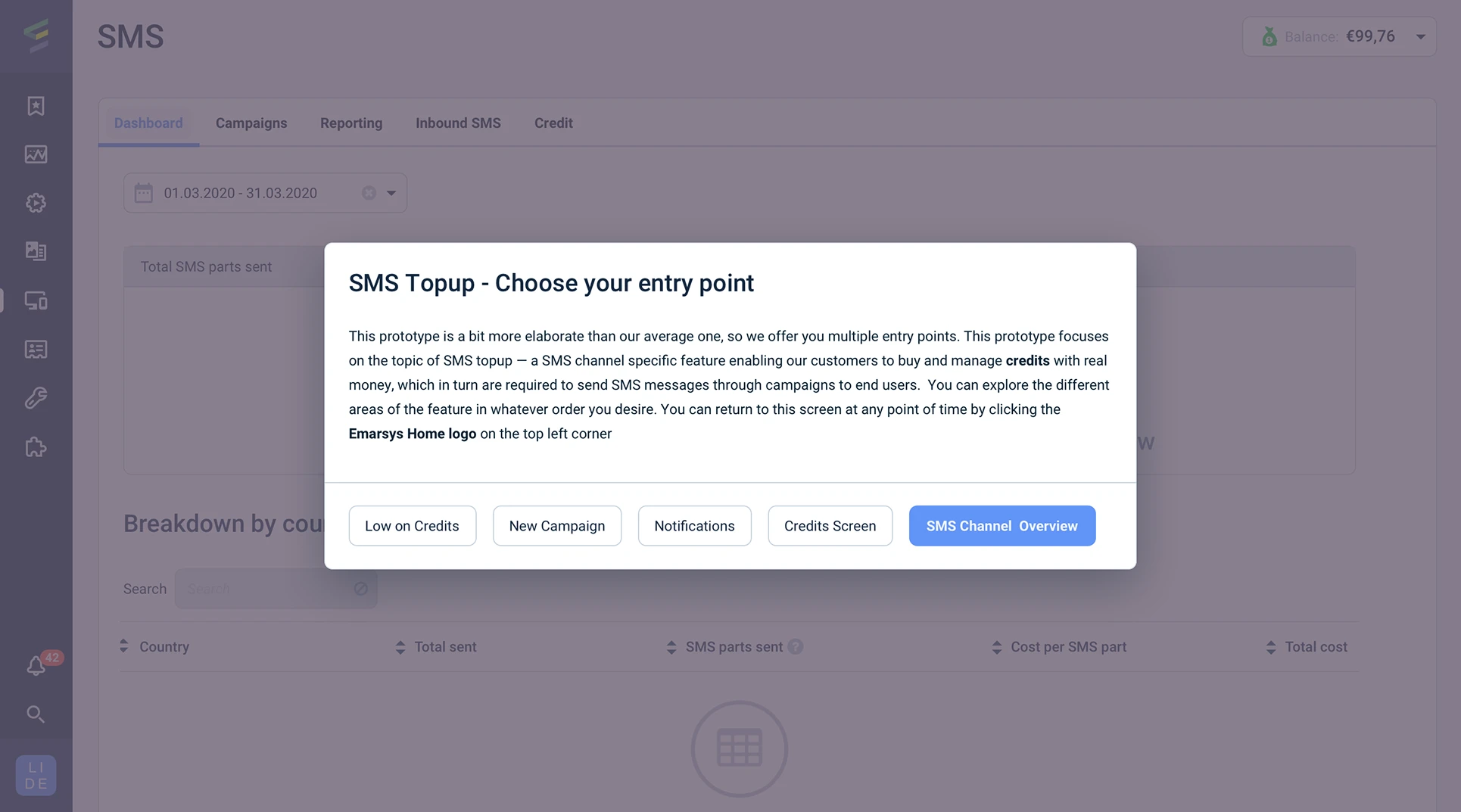The image size is (1461, 812).
Task: Click the wrench tools icon in sidebar
Action: click(36, 398)
